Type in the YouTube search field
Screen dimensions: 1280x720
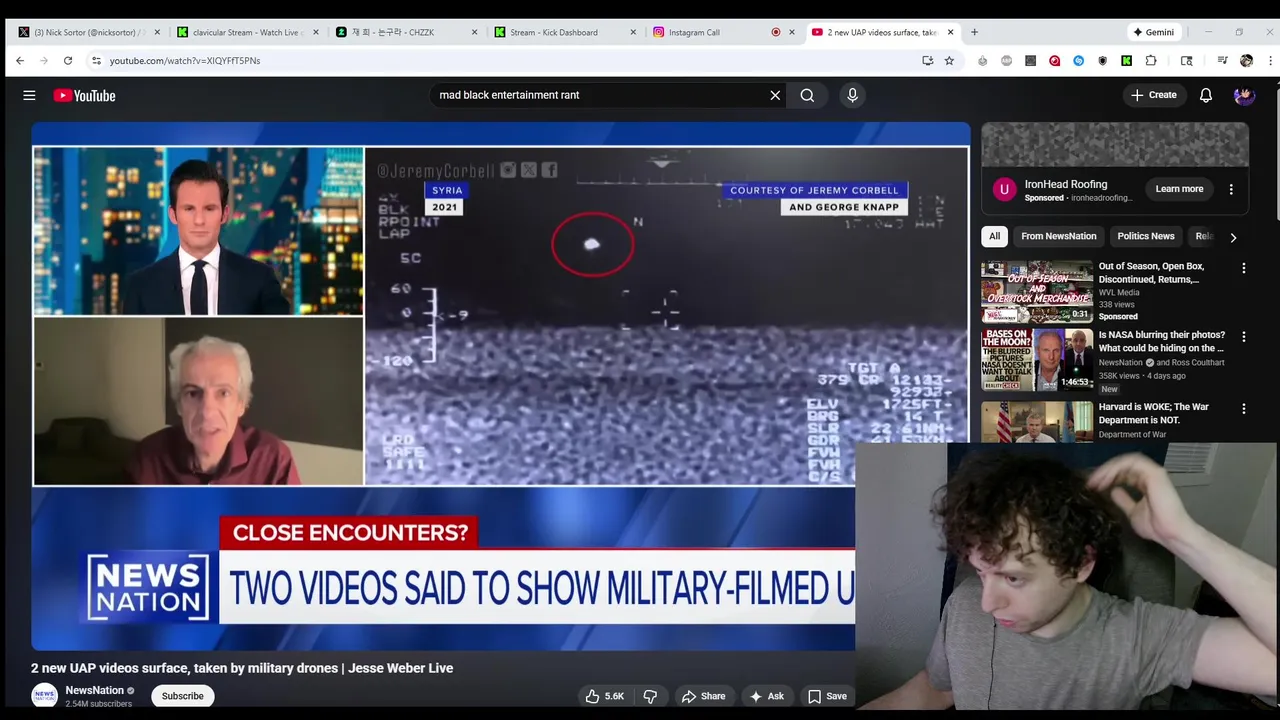coord(598,95)
